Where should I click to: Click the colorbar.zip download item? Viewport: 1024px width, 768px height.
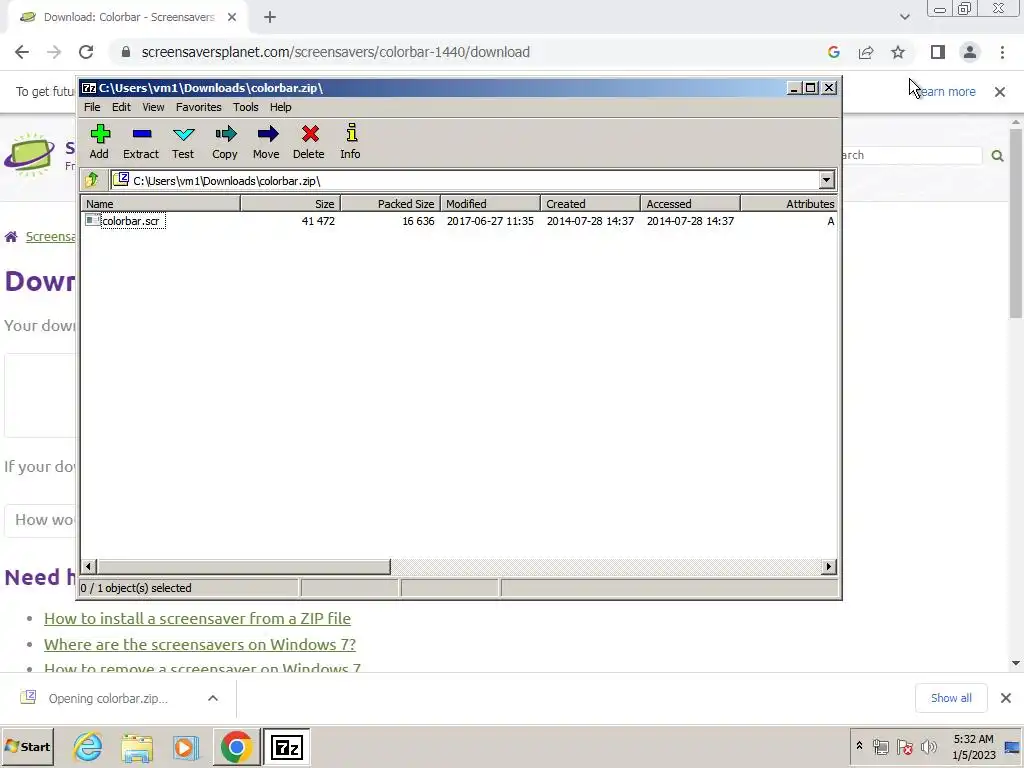point(108,698)
